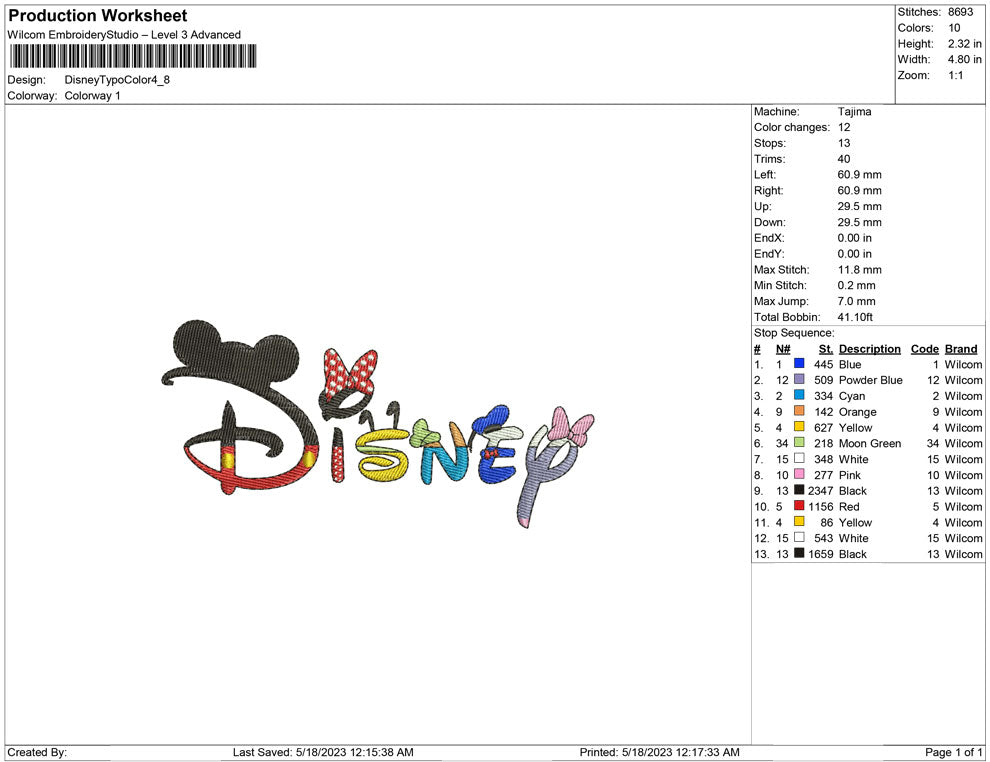Click the Width value '4.80 in'
The height and width of the screenshot is (762, 990).
[x=965, y=59]
